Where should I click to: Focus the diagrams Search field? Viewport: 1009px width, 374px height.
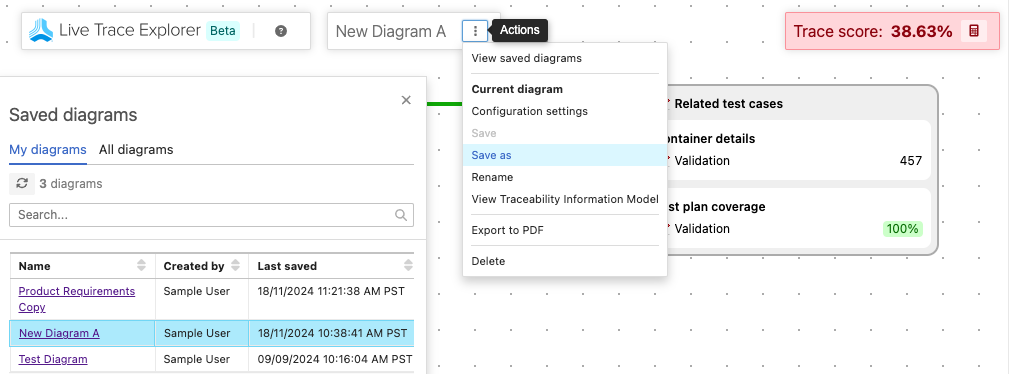(x=211, y=215)
